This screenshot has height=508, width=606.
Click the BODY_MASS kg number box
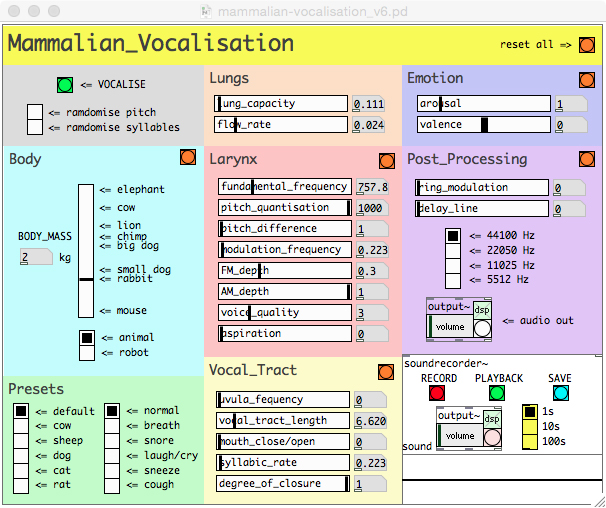point(36,257)
